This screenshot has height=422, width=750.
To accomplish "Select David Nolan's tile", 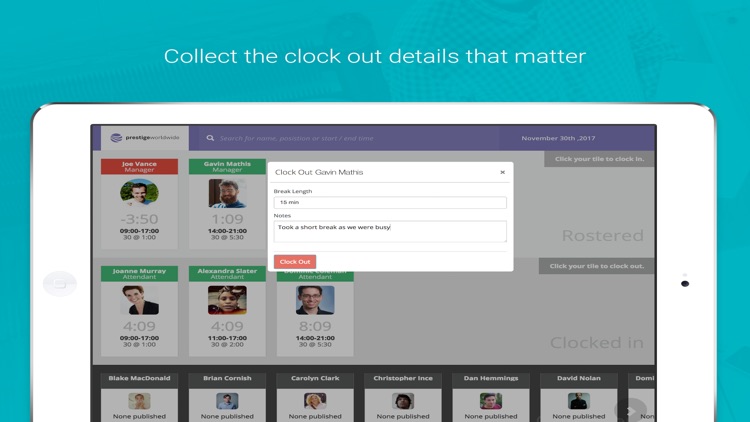I will tap(579, 397).
